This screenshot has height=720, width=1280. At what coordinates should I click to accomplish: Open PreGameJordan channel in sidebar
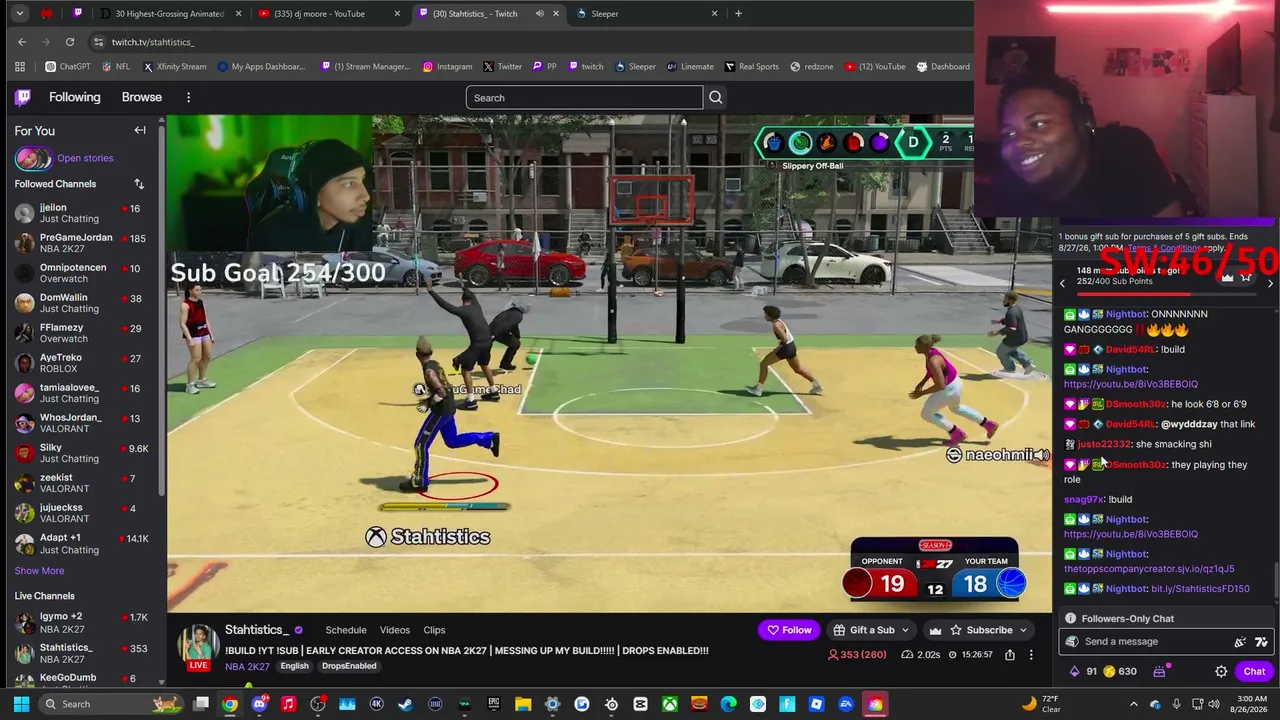pyautogui.click(x=80, y=243)
